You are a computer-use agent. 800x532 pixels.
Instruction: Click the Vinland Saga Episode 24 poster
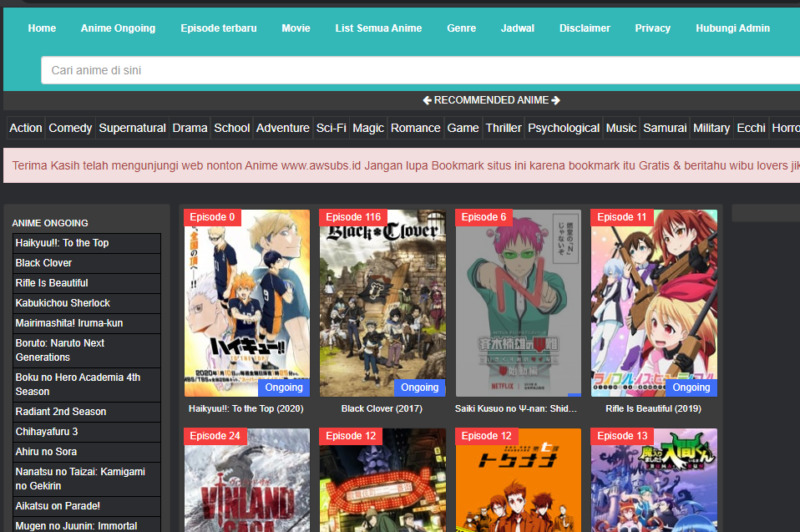coord(247,480)
